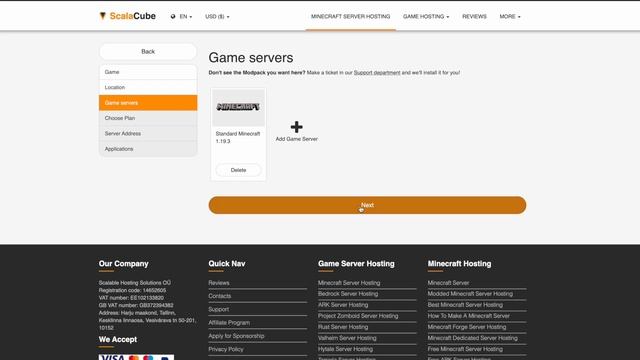Open the EN language dropdown
The width and height of the screenshot is (640, 360).
(186, 16)
